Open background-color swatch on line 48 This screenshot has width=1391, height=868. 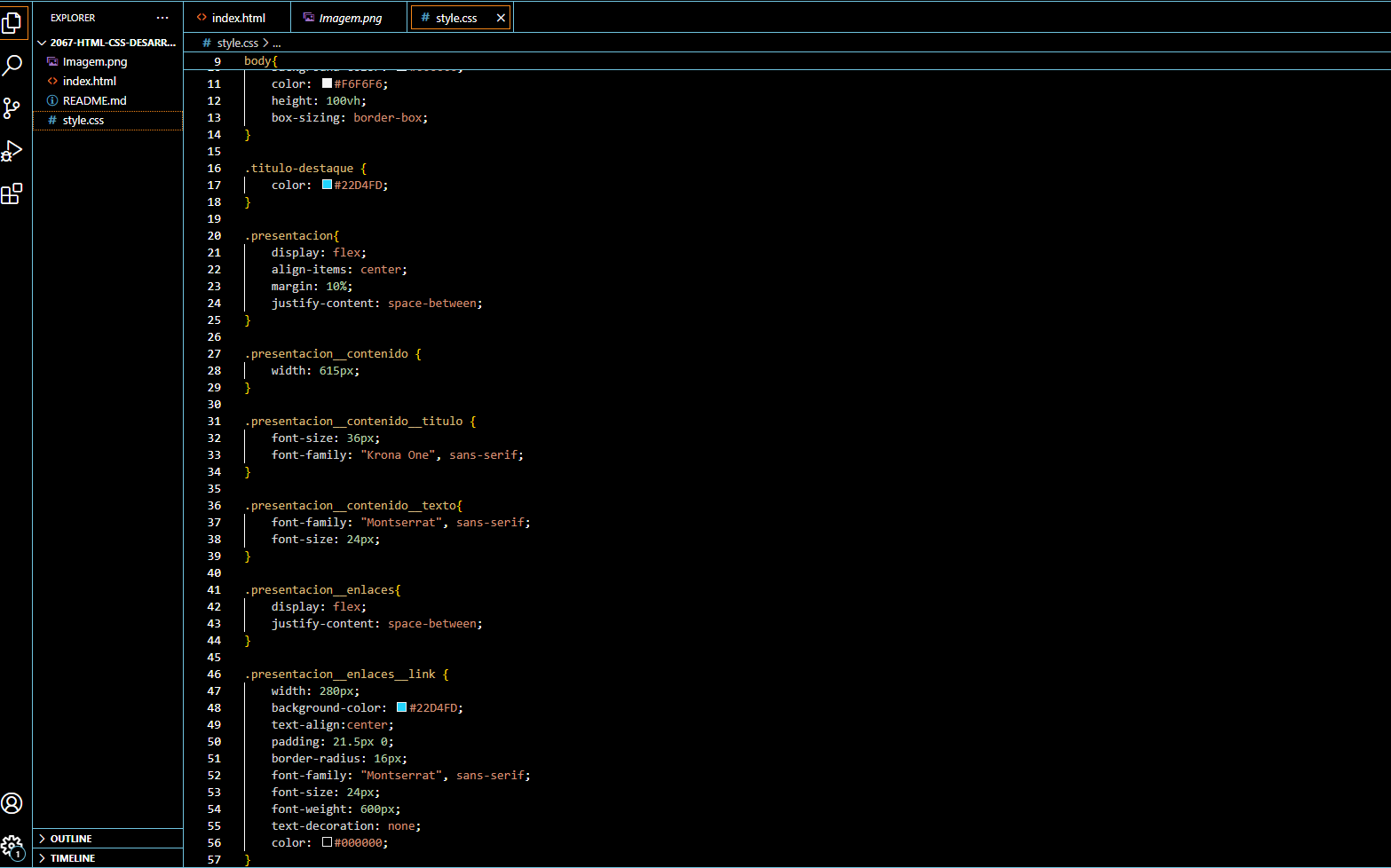pyautogui.click(x=401, y=707)
